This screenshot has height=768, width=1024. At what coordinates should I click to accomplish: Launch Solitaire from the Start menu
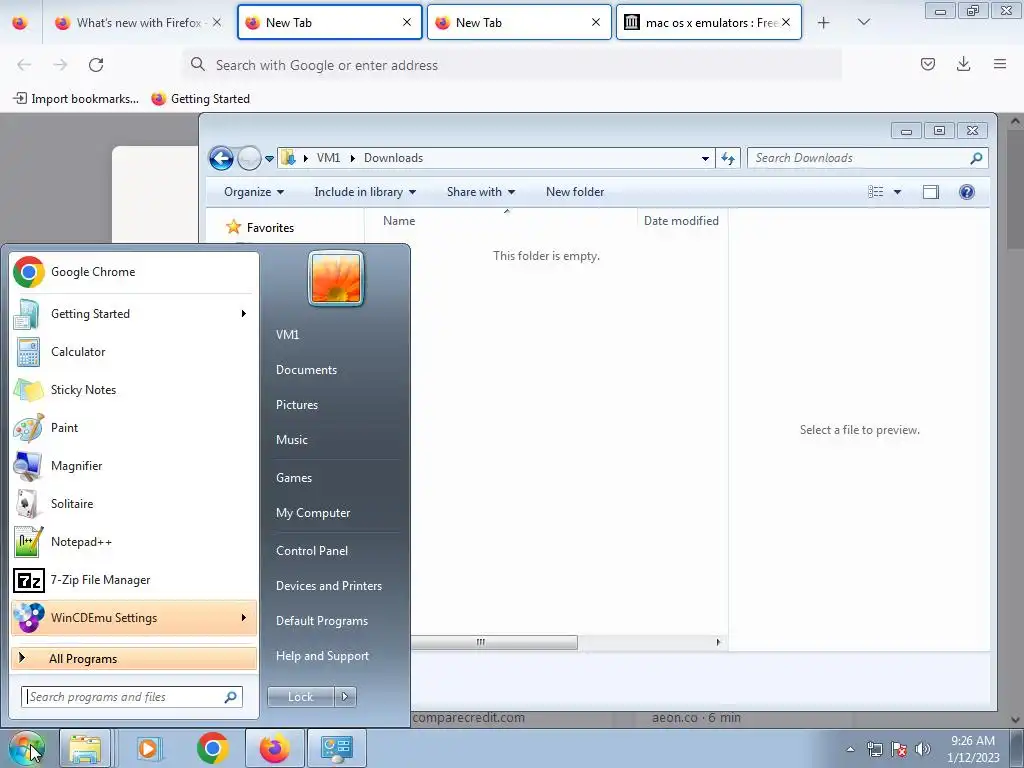point(134,504)
